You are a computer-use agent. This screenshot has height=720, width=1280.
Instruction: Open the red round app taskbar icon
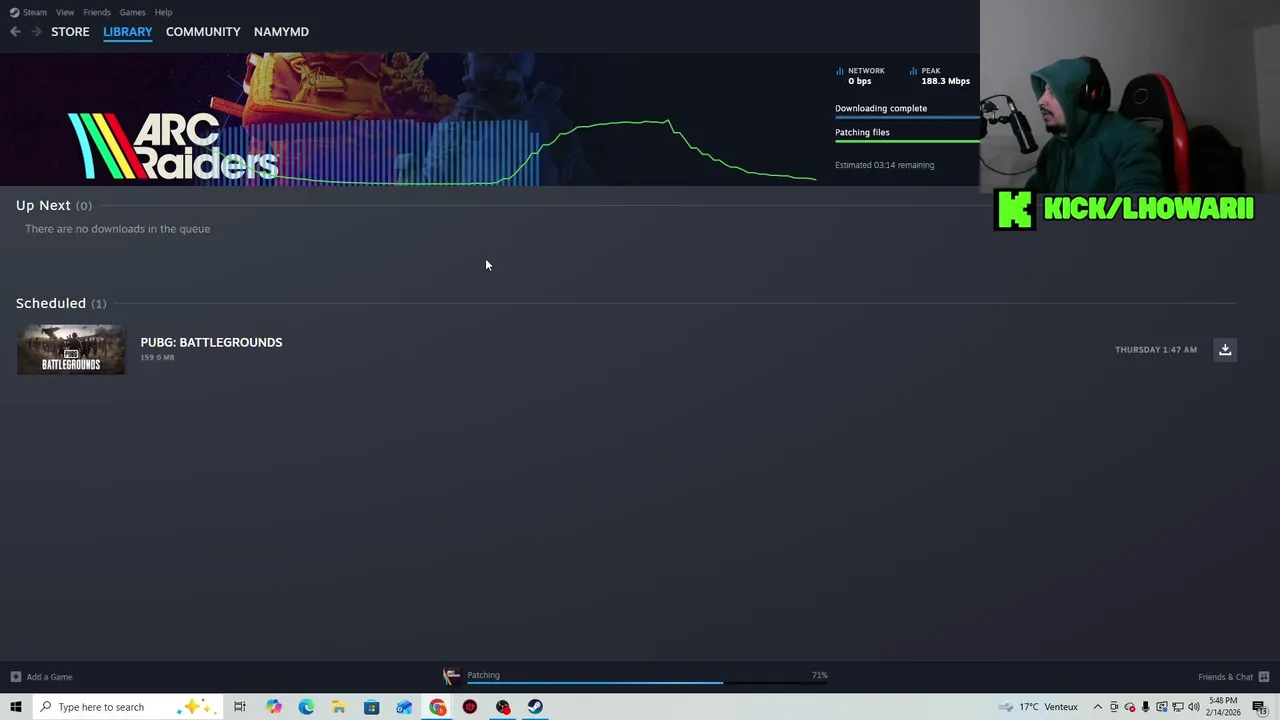pos(470,707)
